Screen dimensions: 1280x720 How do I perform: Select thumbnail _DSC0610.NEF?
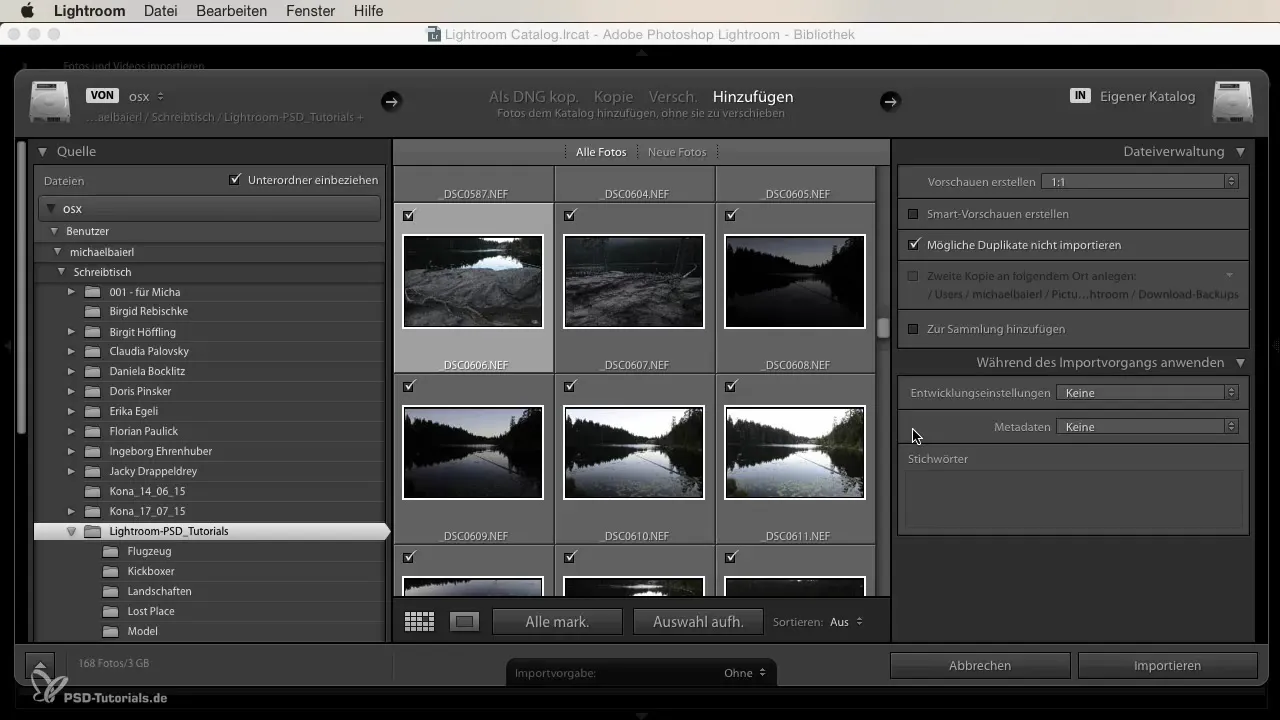coord(634,452)
